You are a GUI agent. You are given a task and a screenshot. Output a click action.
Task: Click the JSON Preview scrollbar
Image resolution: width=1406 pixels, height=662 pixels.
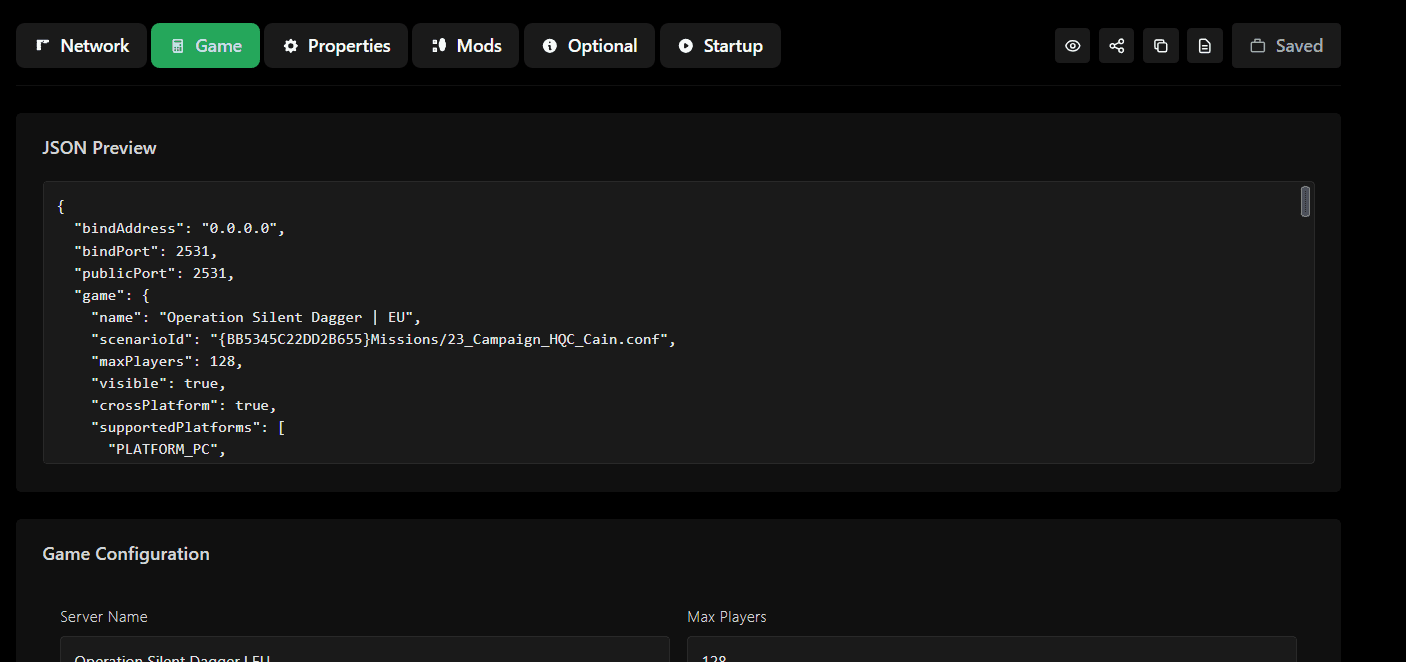coord(1305,201)
